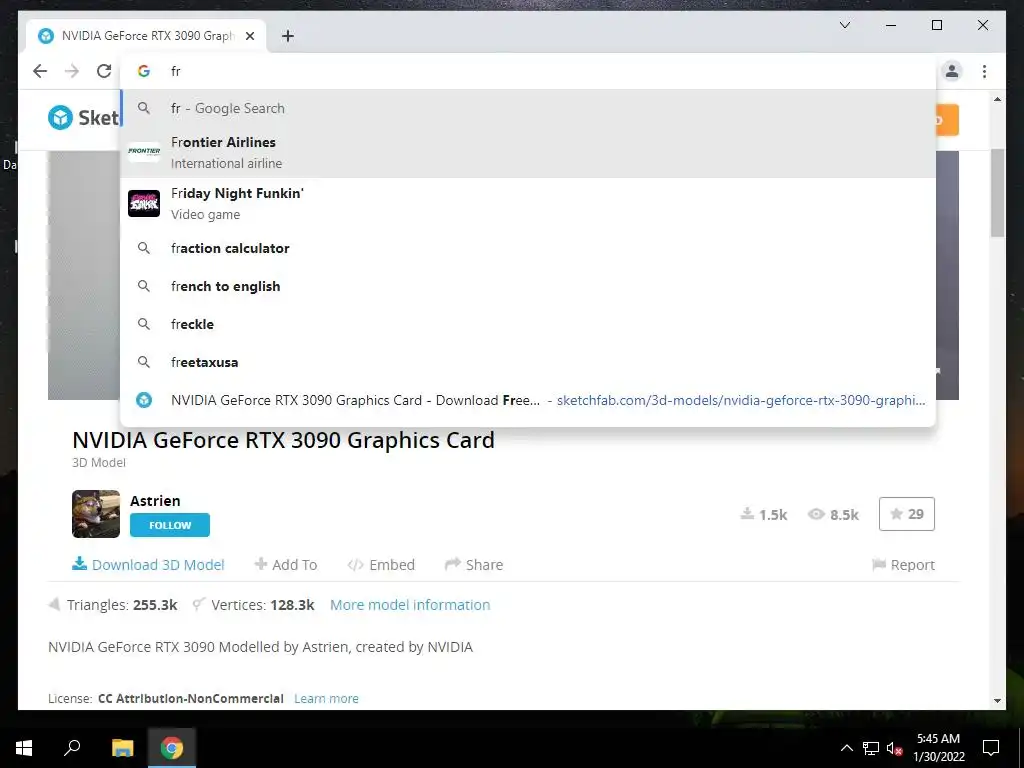Open a new tab with plus button
This screenshot has width=1024, height=768.
tap(287, 36)
